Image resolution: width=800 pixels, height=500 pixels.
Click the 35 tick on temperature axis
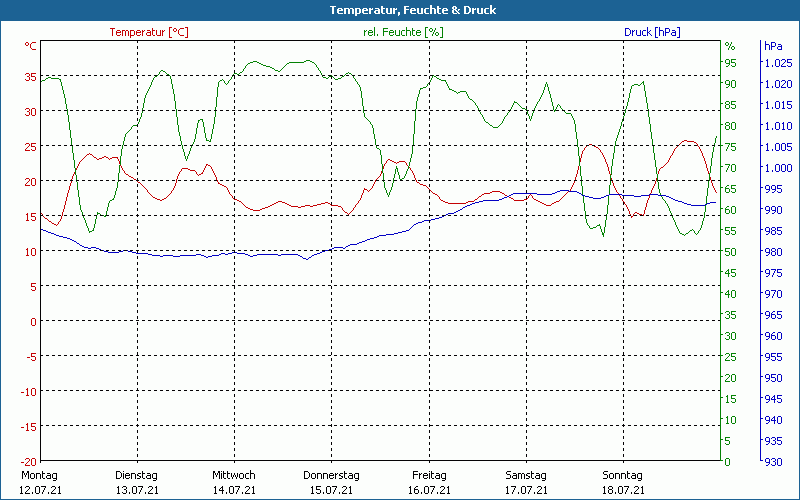click(x=31, y=77)
